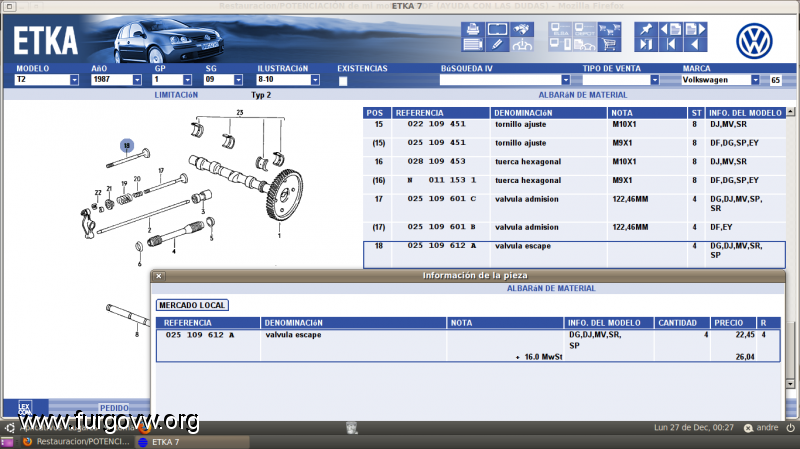The image size is (800, 449).
Task: Click the field showing 65 beside Marca
Action: [776, 80]
